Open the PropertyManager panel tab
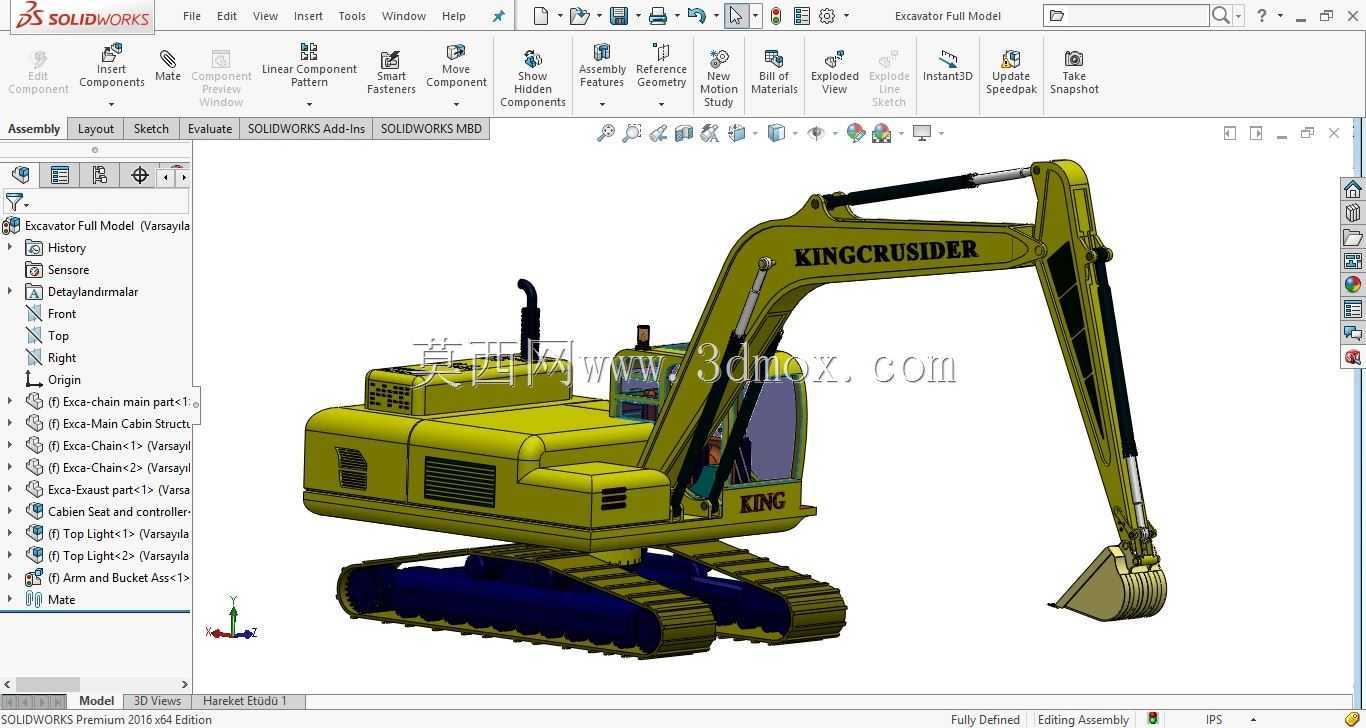This screenshot has width=1366, height=728. pyautogui.click(x=60, y=176)
